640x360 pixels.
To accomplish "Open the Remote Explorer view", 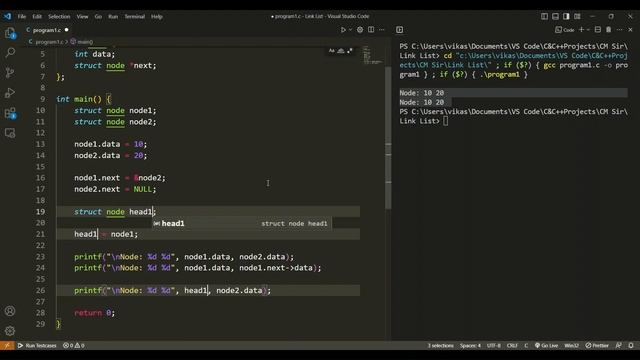I will click(x=10, y=133).
